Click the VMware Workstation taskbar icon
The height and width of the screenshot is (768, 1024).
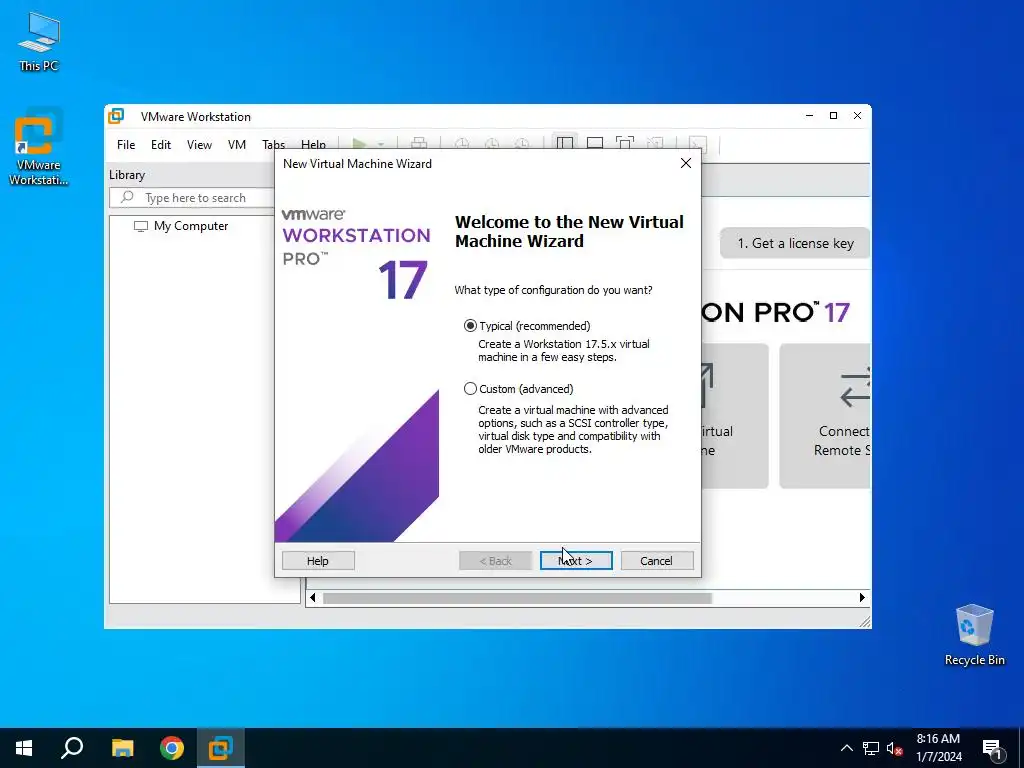pyautogui.click(x=221, y=748)
